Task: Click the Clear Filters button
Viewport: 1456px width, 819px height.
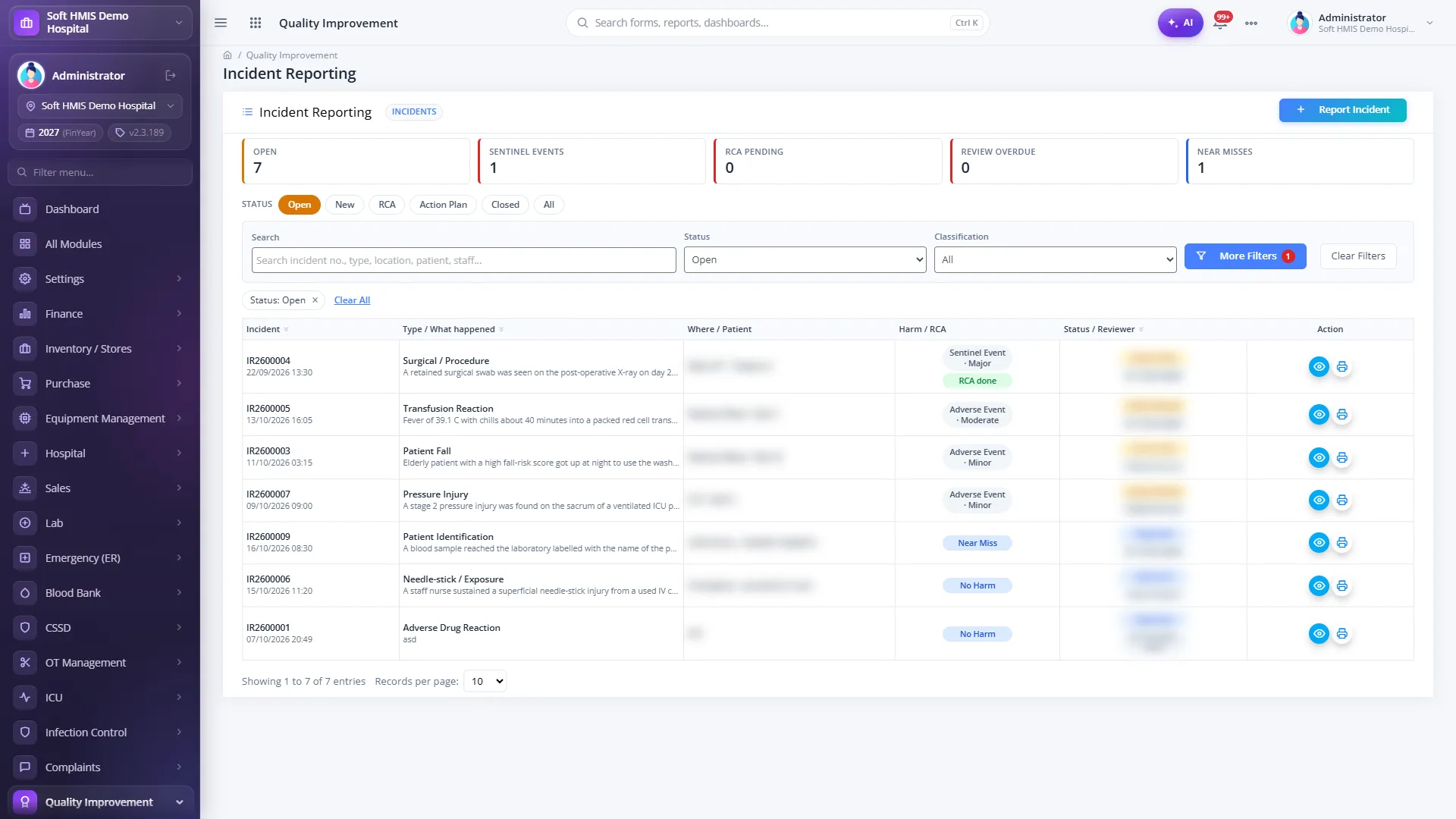Action: pos(1357,256)
